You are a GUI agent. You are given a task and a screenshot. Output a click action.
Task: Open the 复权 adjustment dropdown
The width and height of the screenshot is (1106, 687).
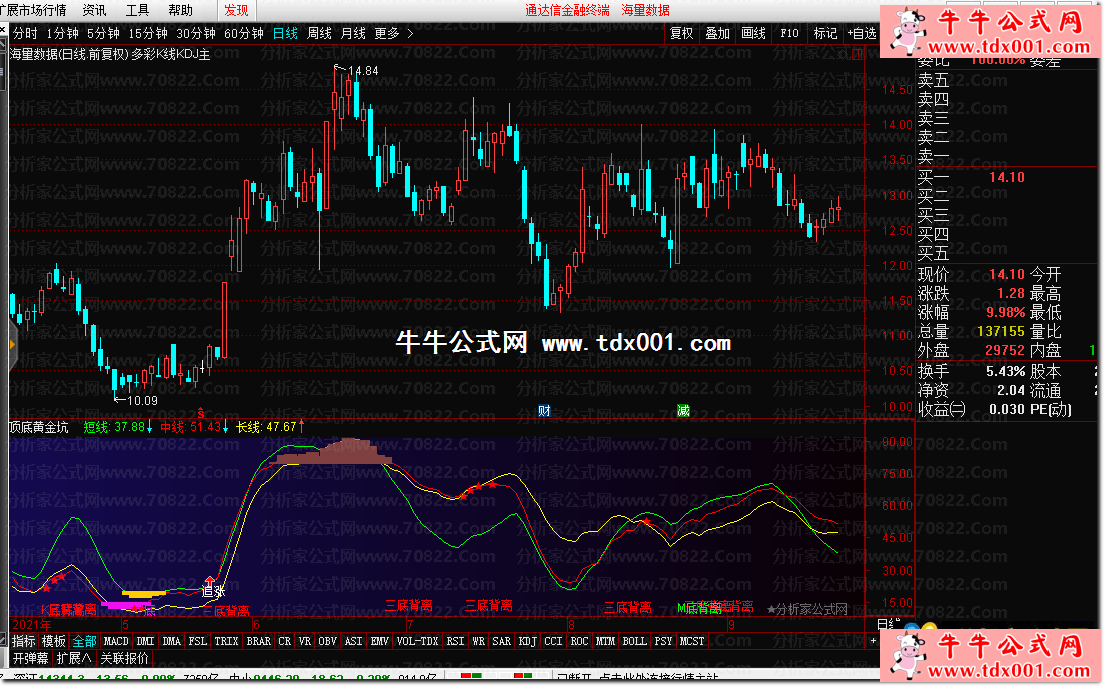click(681, 33)
